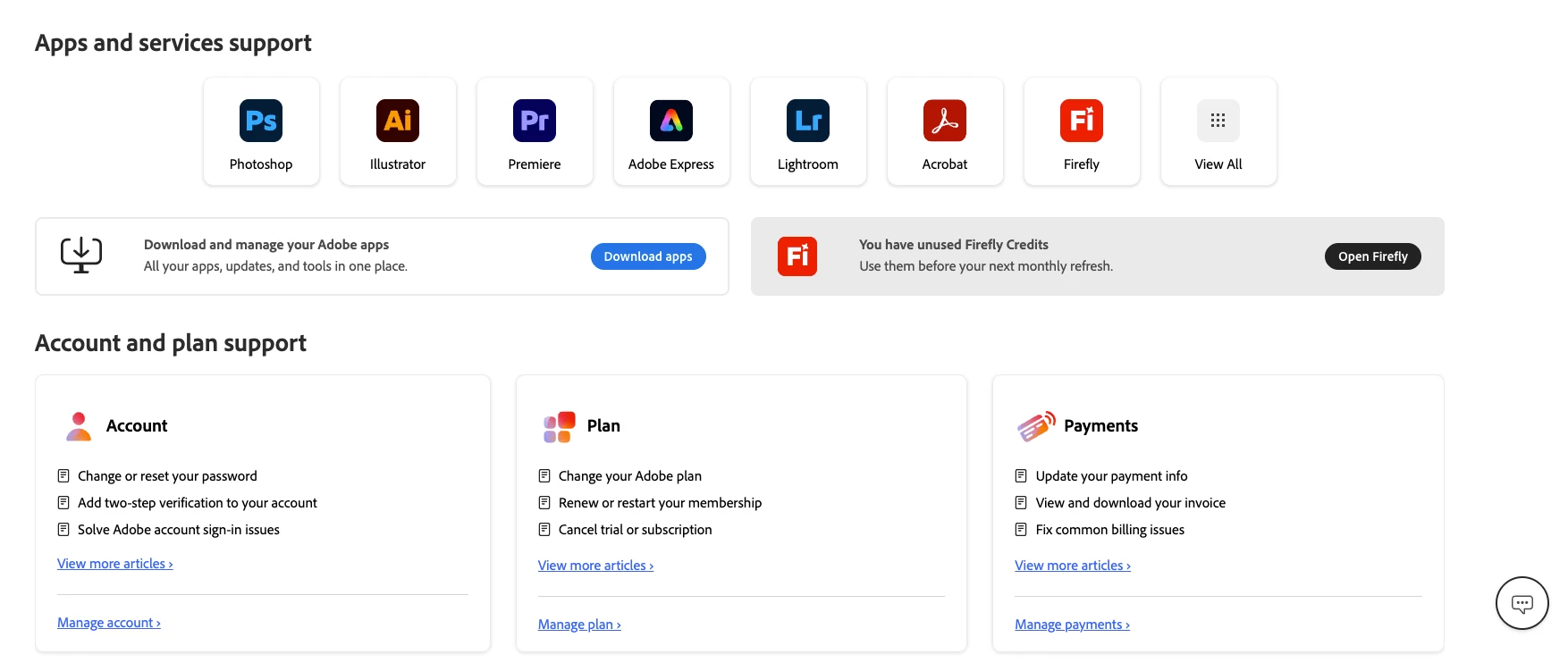The width and height of the screenshot is (1568, 671).
Task: Click the View All grid icon
Action: click(x=1218, y=121)
